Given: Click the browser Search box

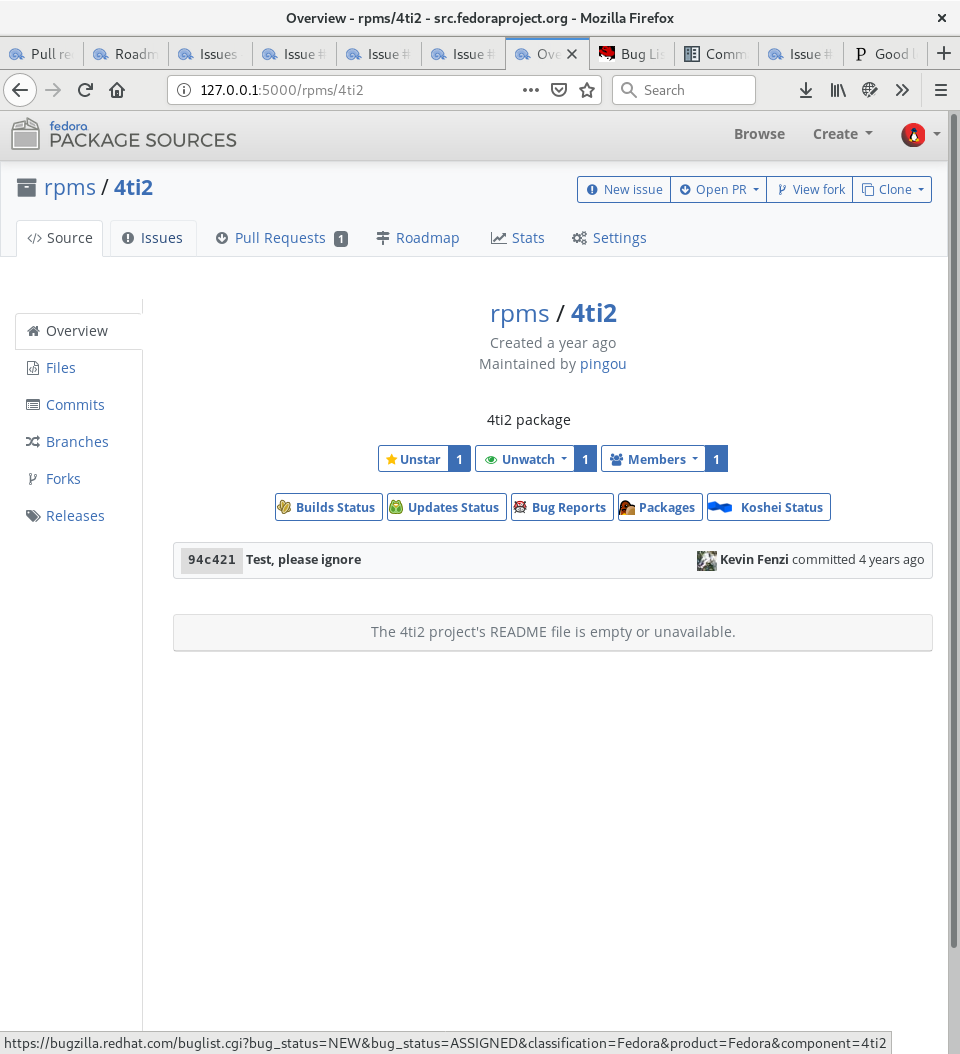Looking at the screenshot, I should pyautogui.click(x=684, y=90).
